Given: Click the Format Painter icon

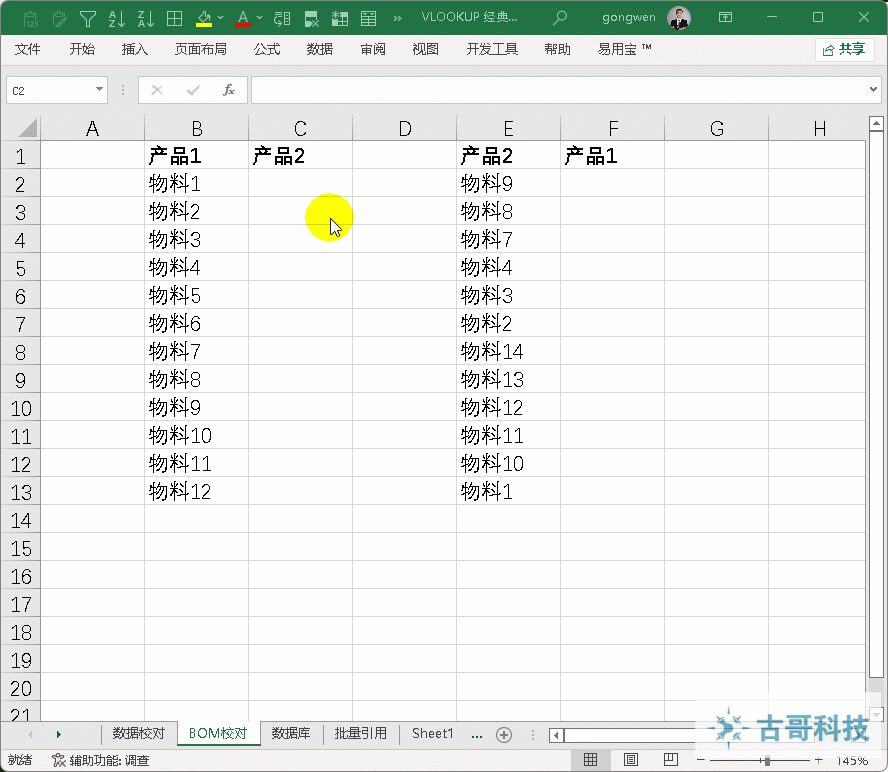Looking at the screenshot, I should 58,17.
